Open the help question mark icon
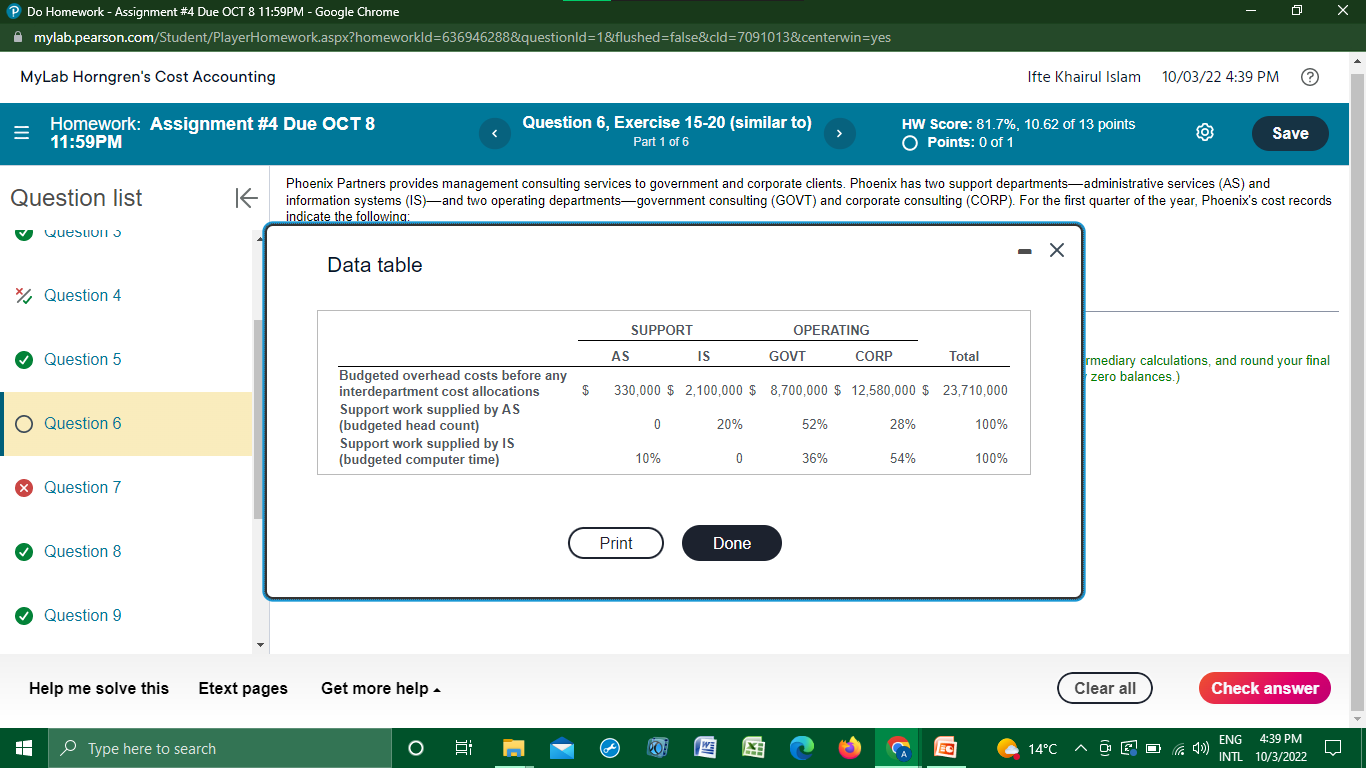The height and width of the screenshot is (768, 1366). pyautogui.click(x=1308, y=77)
